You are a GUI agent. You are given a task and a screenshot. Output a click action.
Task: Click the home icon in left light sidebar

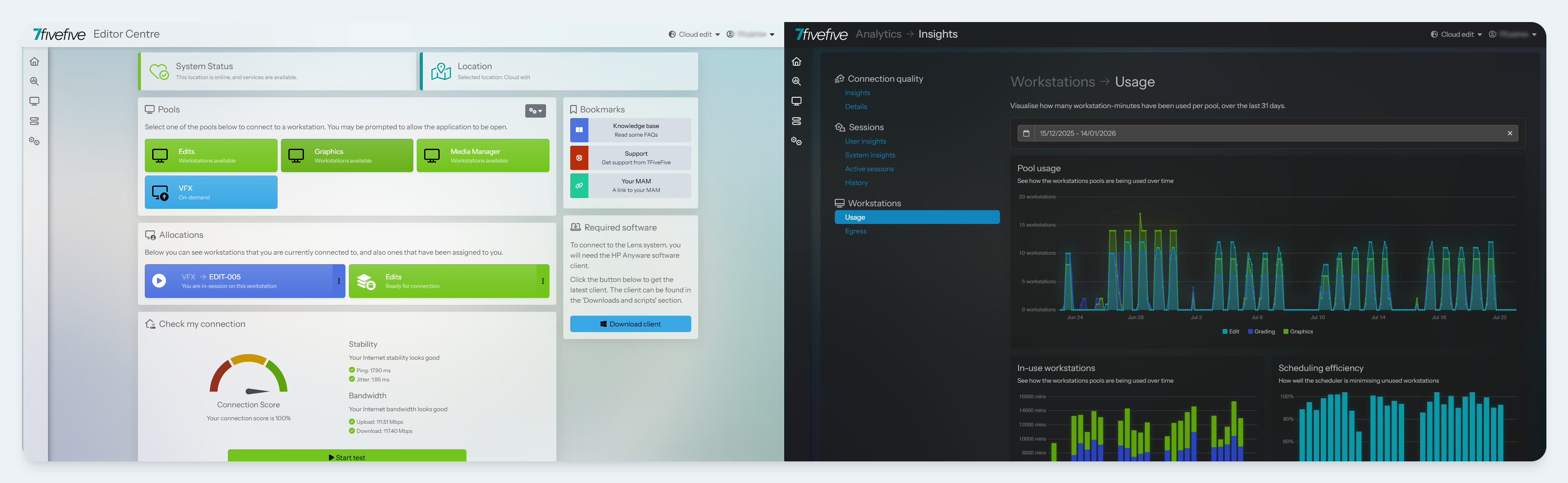coord(35,61)
